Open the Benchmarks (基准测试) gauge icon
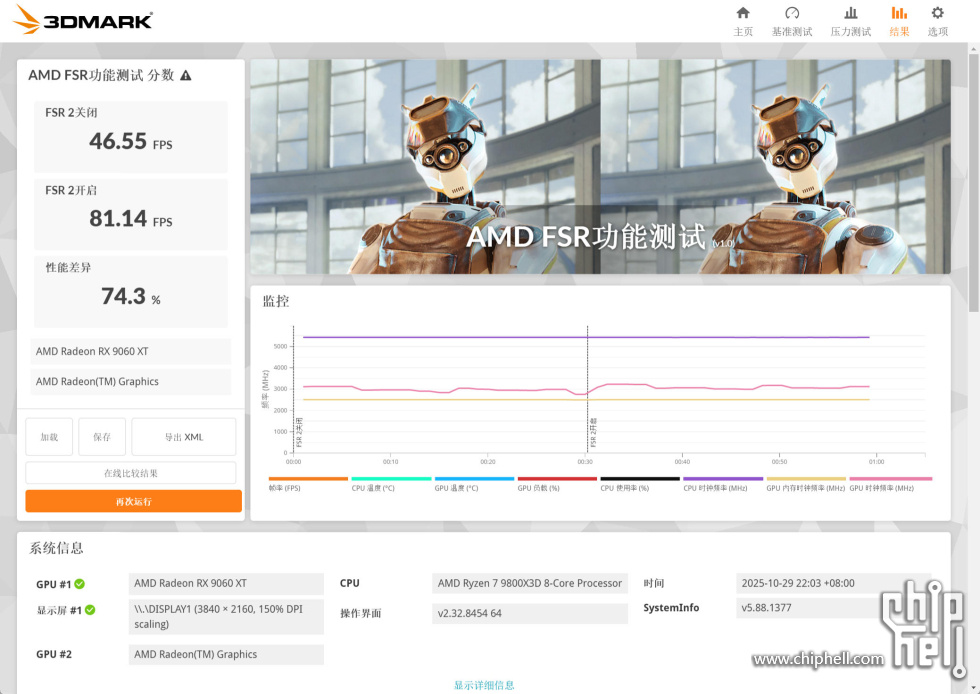Viewport: 980px width, 694px height. [x=792, y=14]
